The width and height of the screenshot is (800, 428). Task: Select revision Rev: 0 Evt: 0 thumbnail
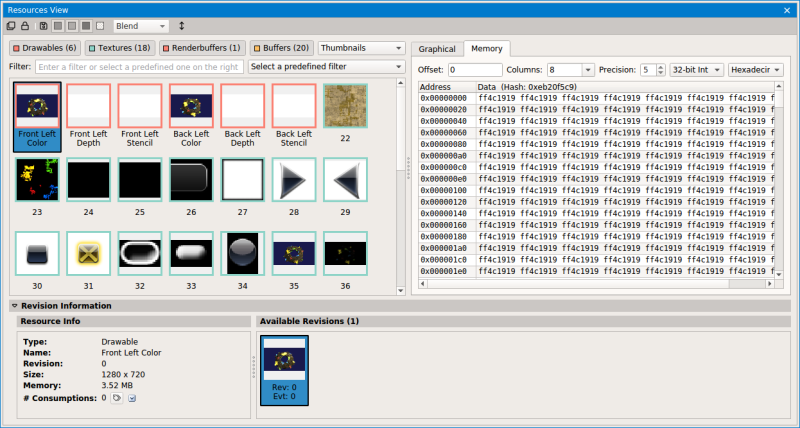[284, 370]
